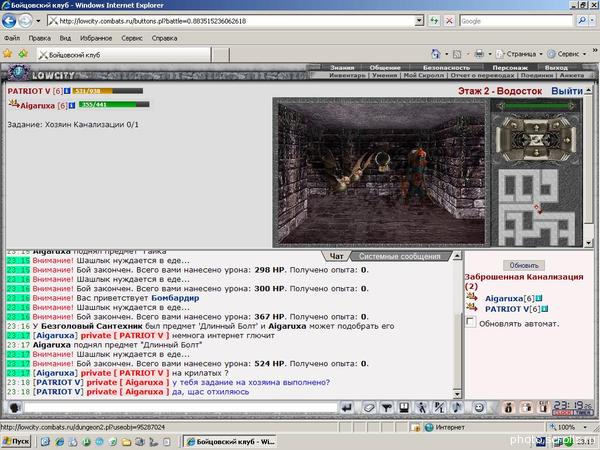Select PATRIOT V[6] in room player list

(x=512, y=309)
